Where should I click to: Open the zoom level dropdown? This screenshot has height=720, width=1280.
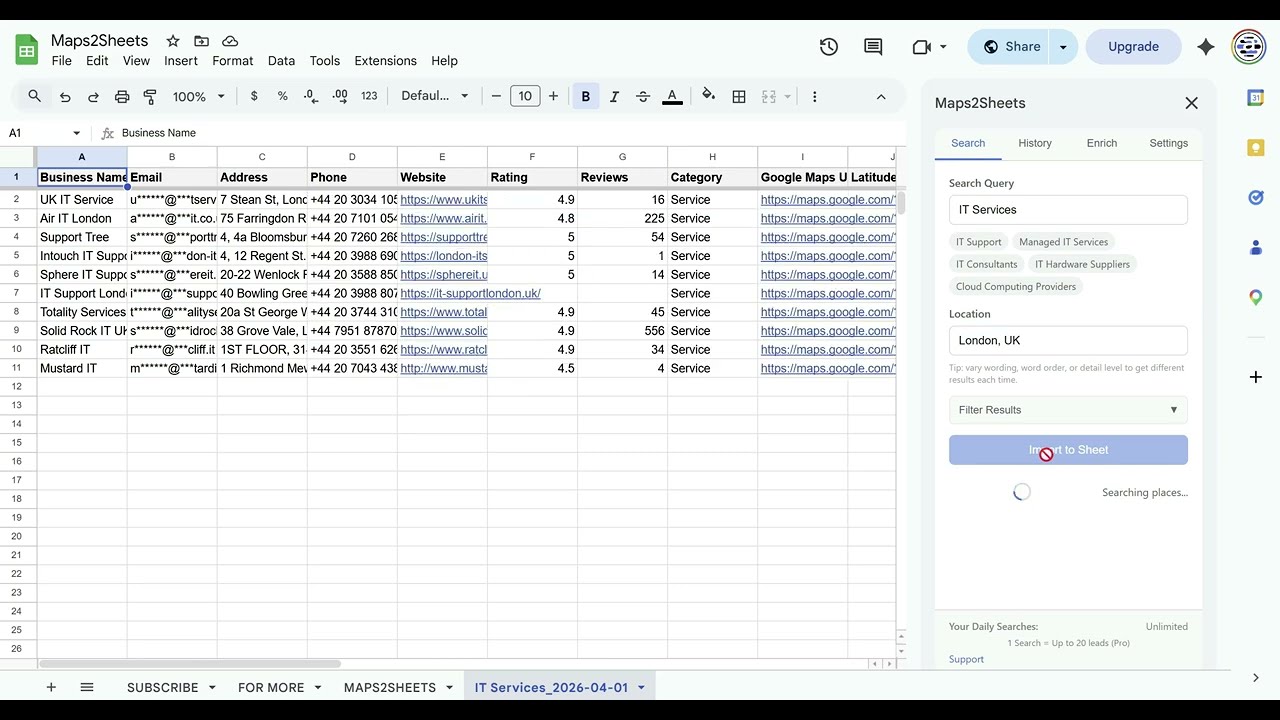199,96
